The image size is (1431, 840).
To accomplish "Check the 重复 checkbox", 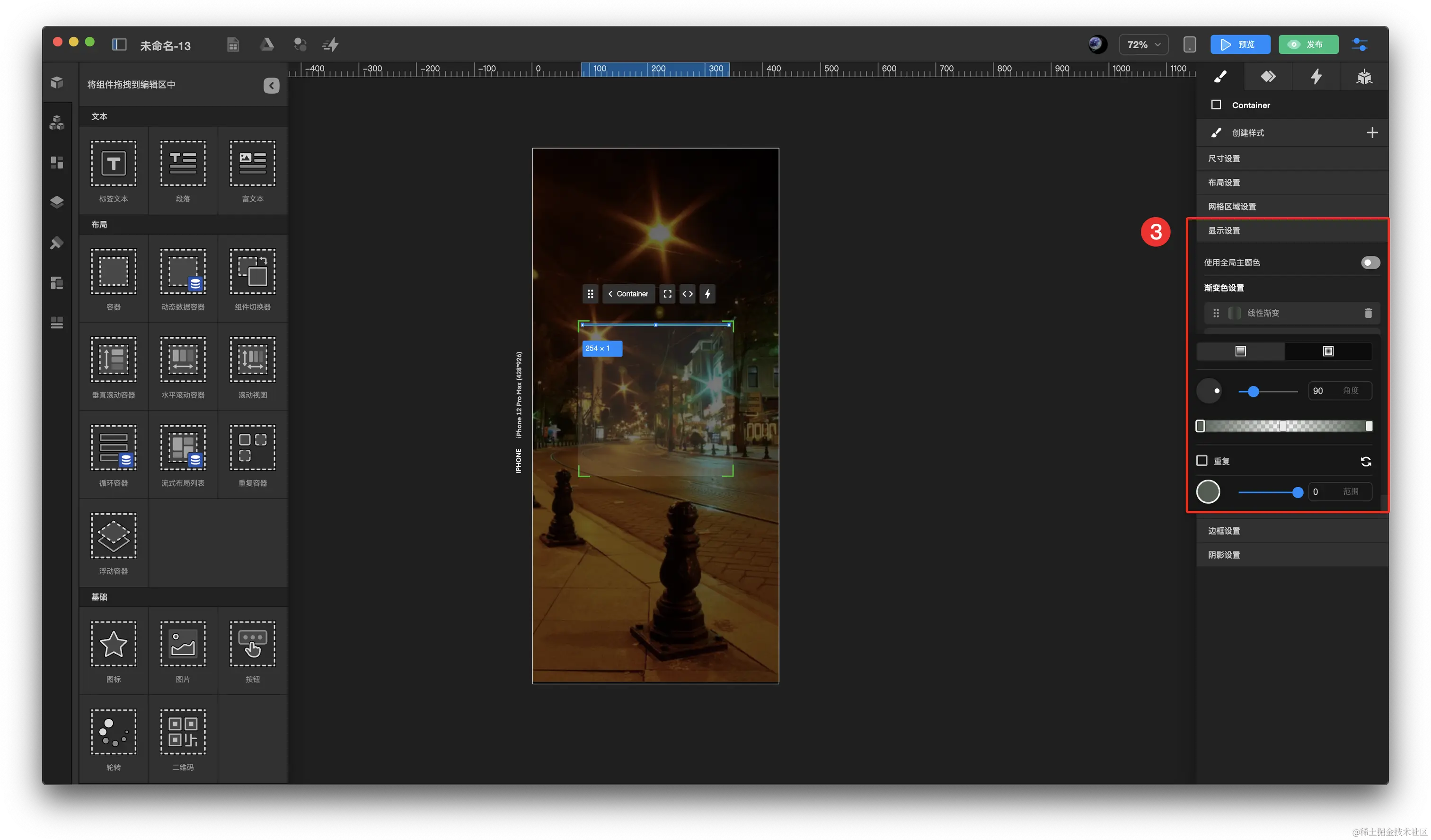I will point(1201,461).
